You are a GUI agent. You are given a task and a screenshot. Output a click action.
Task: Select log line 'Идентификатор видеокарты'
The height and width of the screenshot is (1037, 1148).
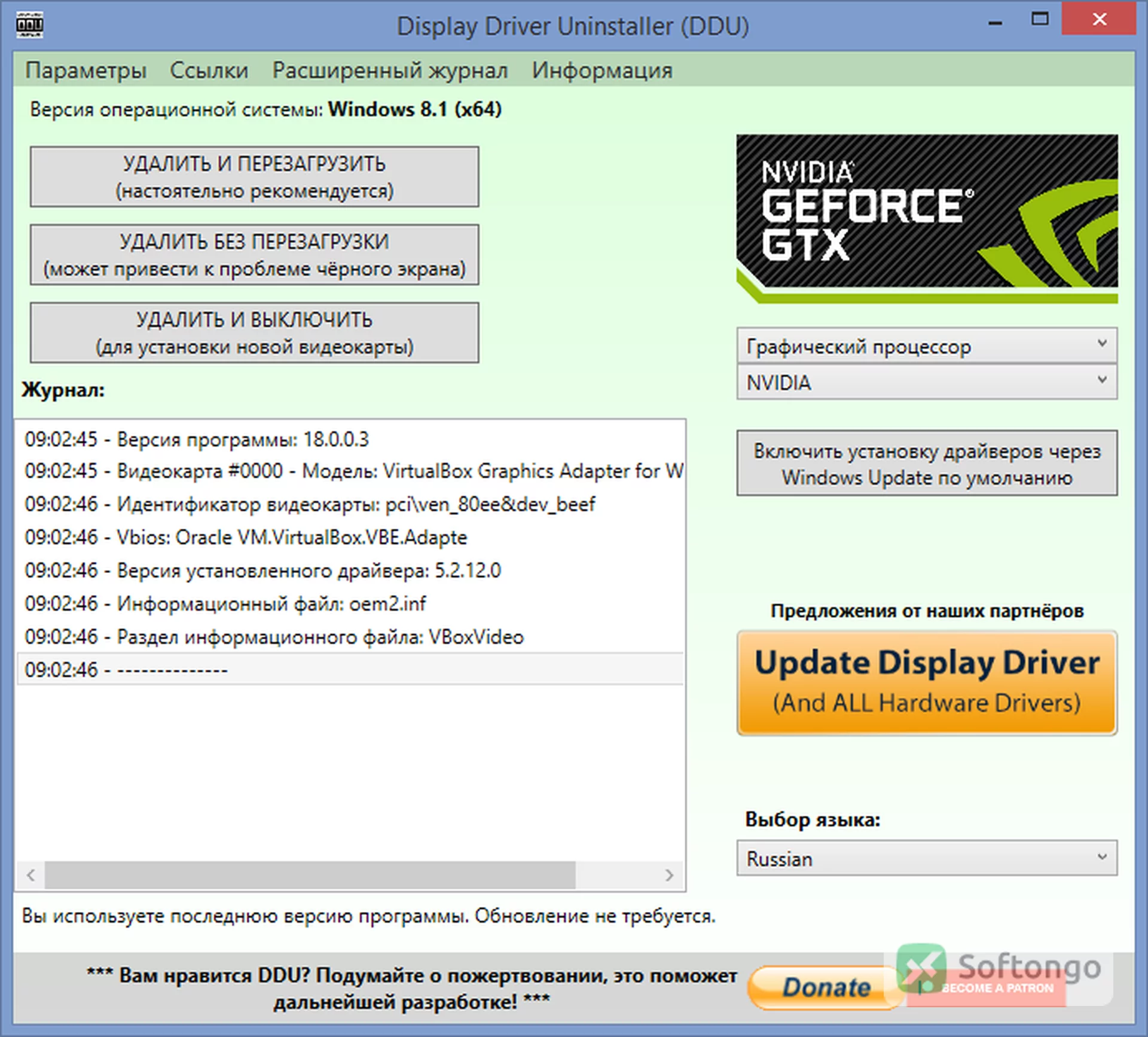click(x=350, y=505)
